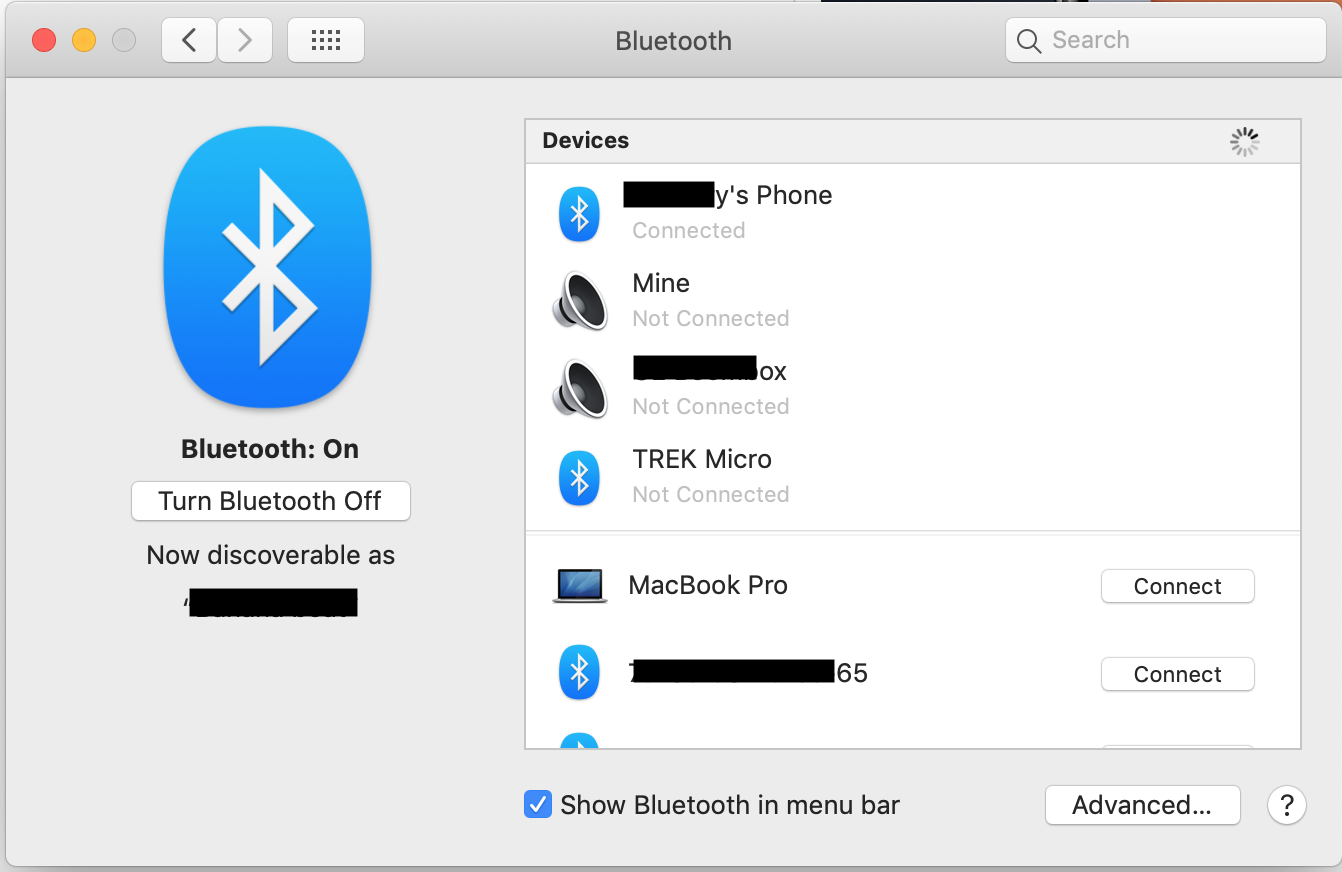Click the magnifying glass in Search field
Screen dimensions: 1342x872
[1029, 41]
